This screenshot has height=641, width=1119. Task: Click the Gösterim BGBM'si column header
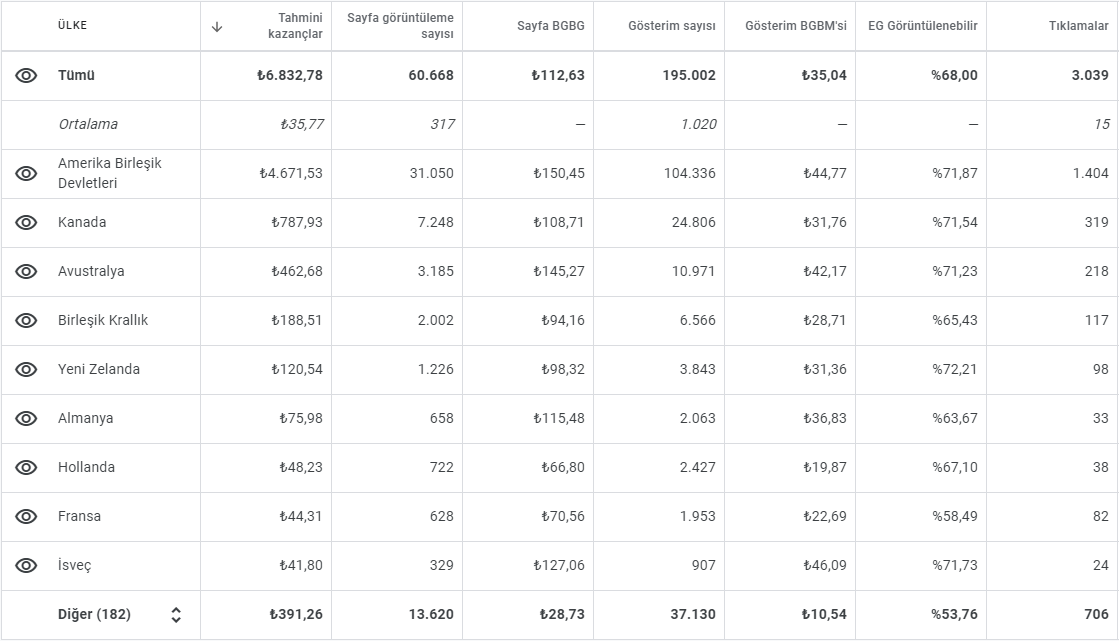(796, 26)
